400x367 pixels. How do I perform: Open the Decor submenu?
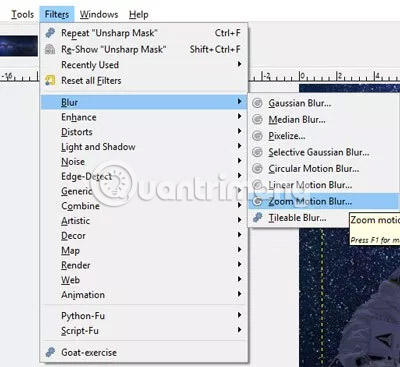144,236
